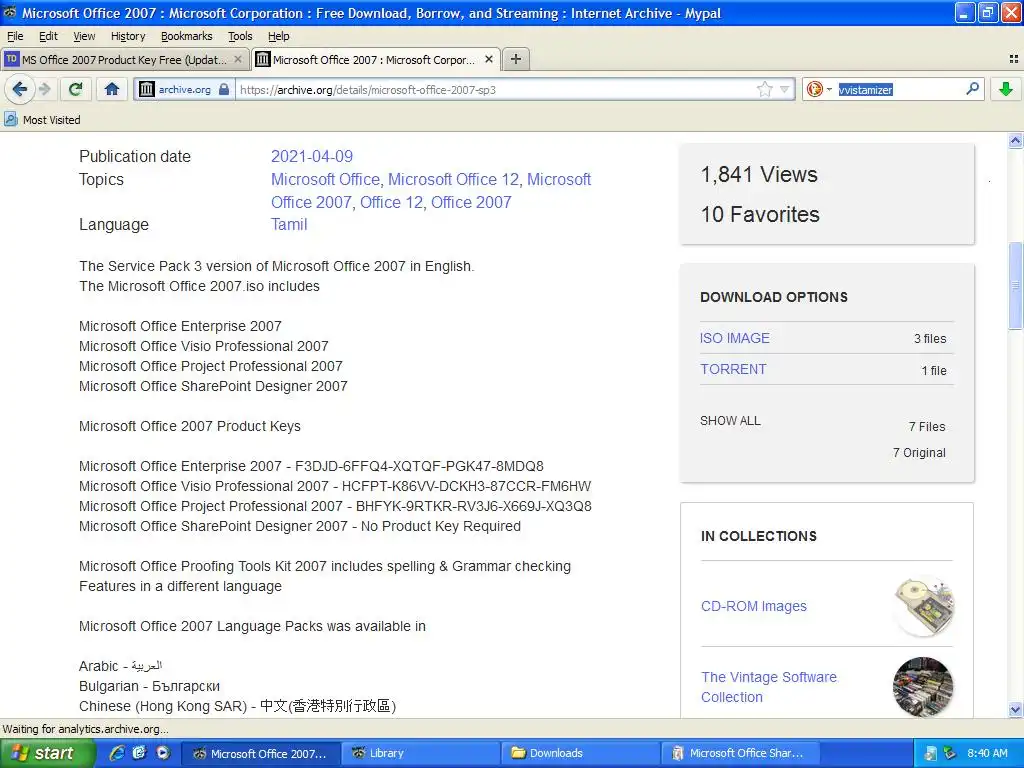Screen dimensions: 1024x768
Task: Open the History menu
Action: pos(128,36)
